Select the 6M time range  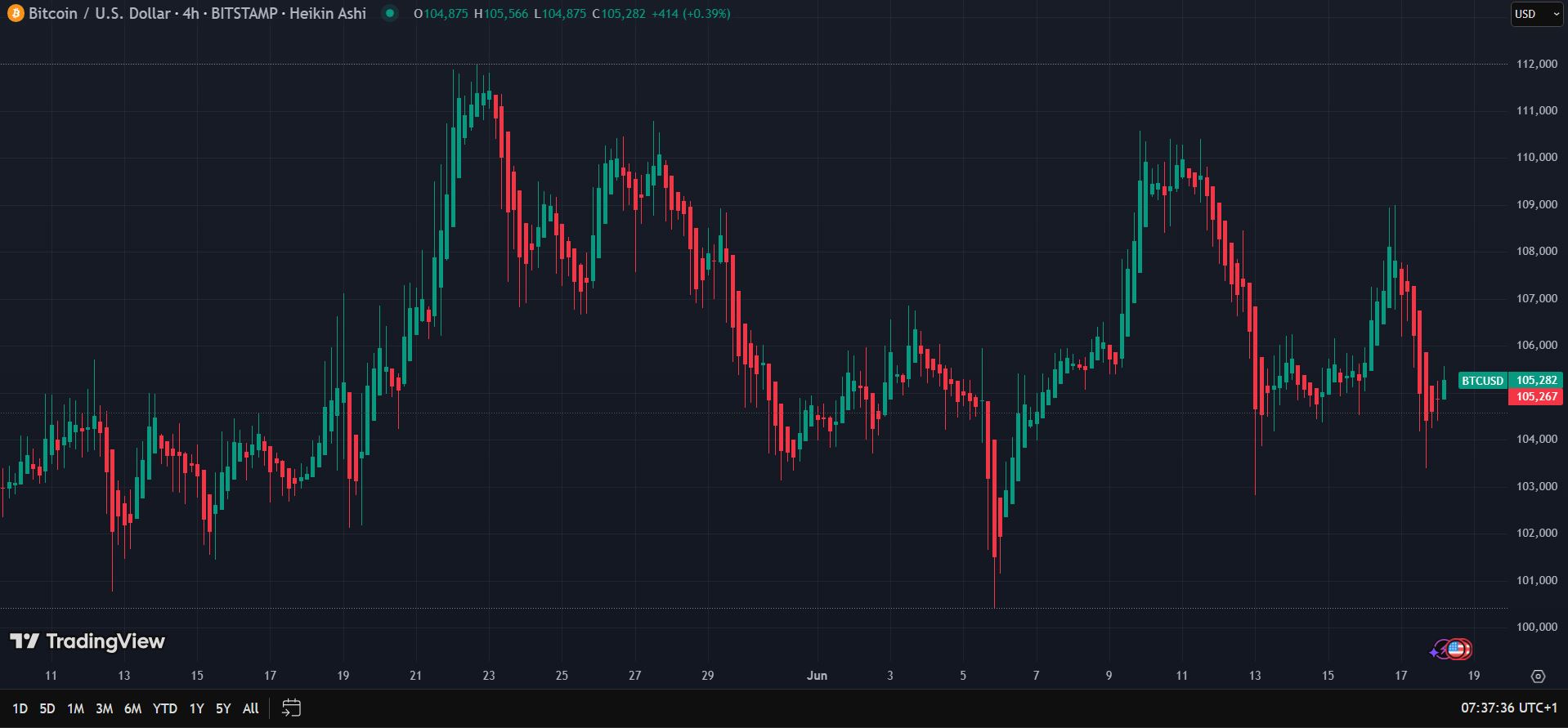click(132, 708)
